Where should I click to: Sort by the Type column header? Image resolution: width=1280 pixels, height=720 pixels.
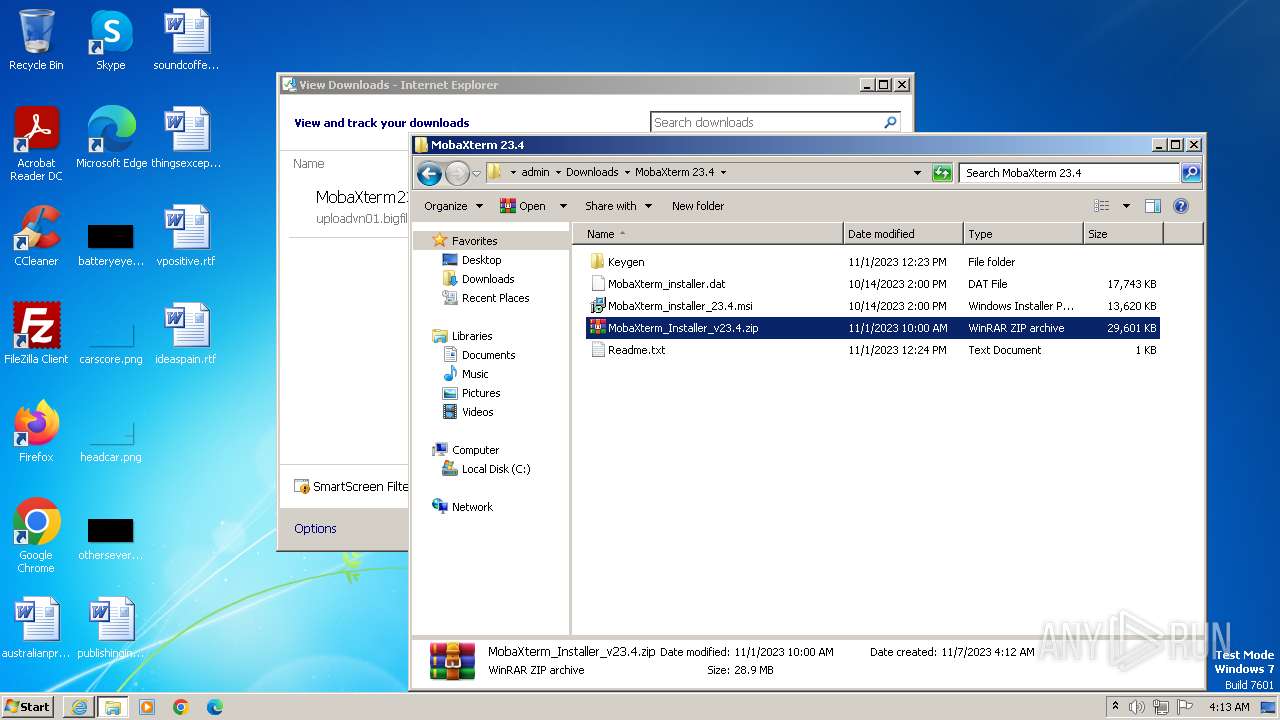coord(1023,234)
